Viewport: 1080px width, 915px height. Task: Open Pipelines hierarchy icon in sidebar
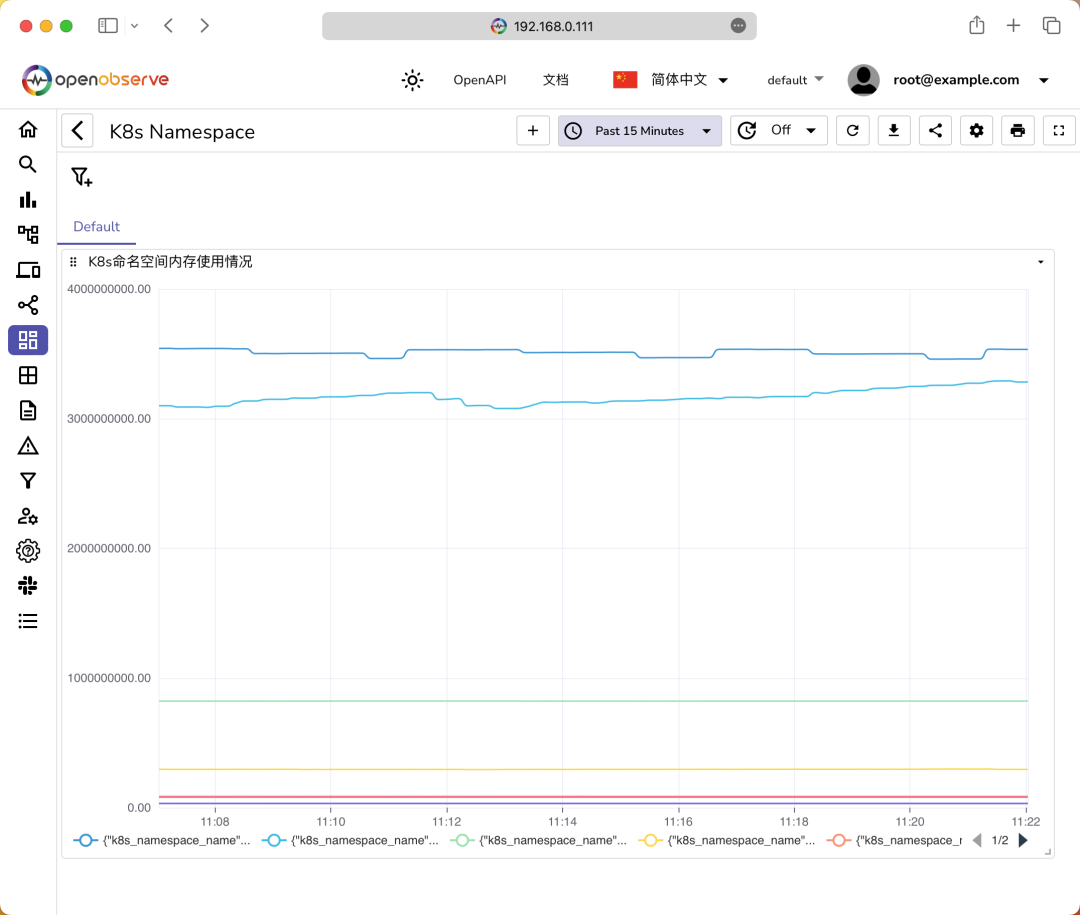[28, 234]
